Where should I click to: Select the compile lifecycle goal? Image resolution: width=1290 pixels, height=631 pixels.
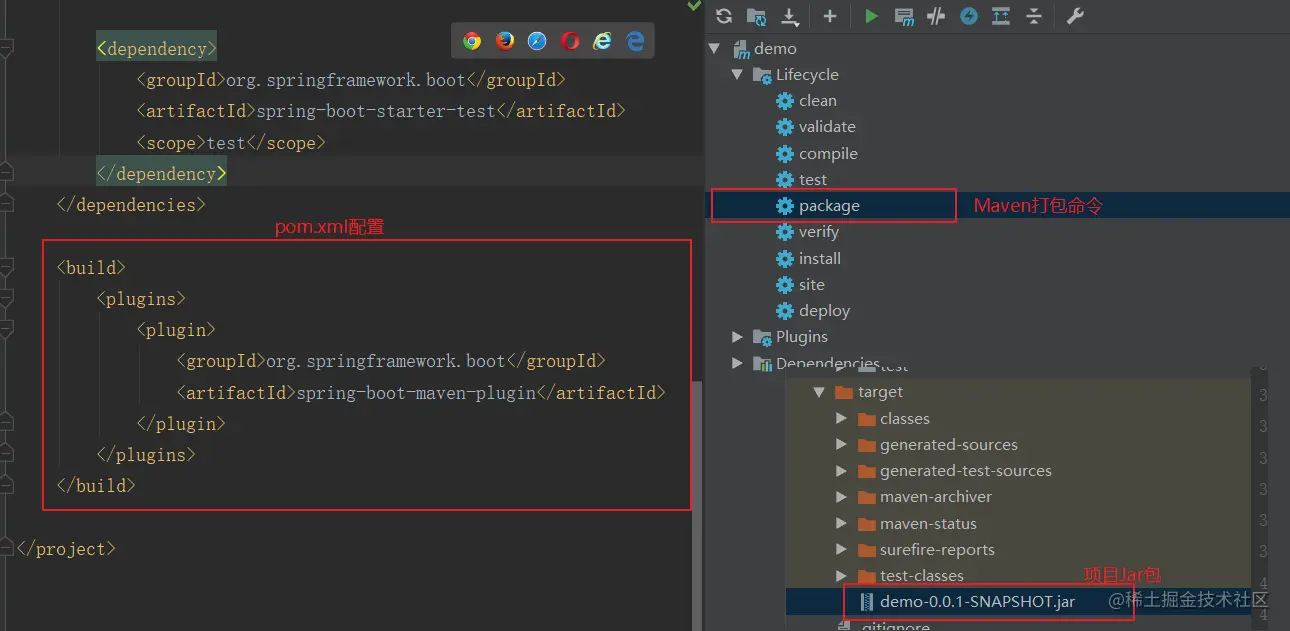[828, 153]
